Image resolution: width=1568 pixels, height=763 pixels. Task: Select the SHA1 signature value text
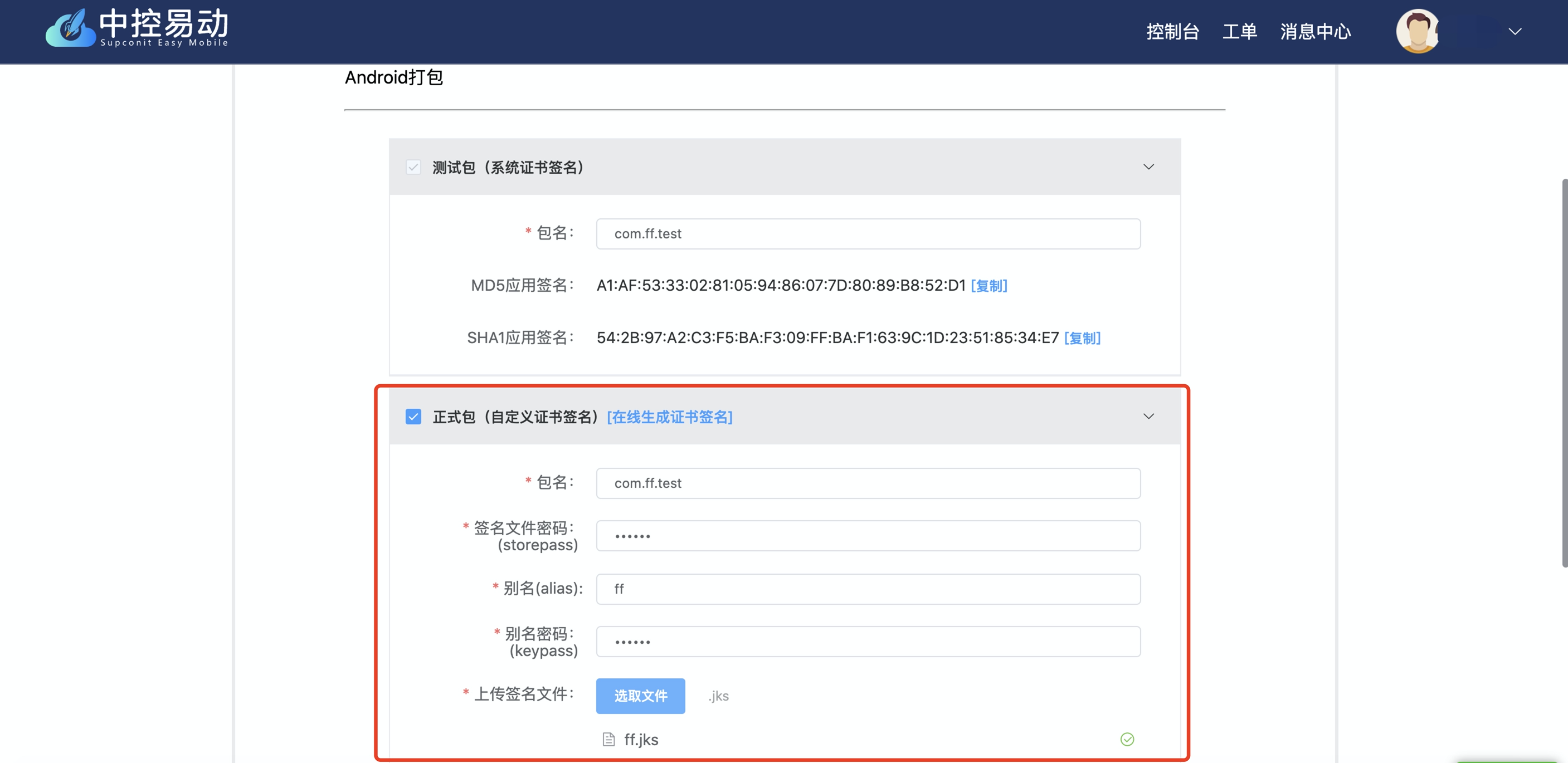coord(827,338)
